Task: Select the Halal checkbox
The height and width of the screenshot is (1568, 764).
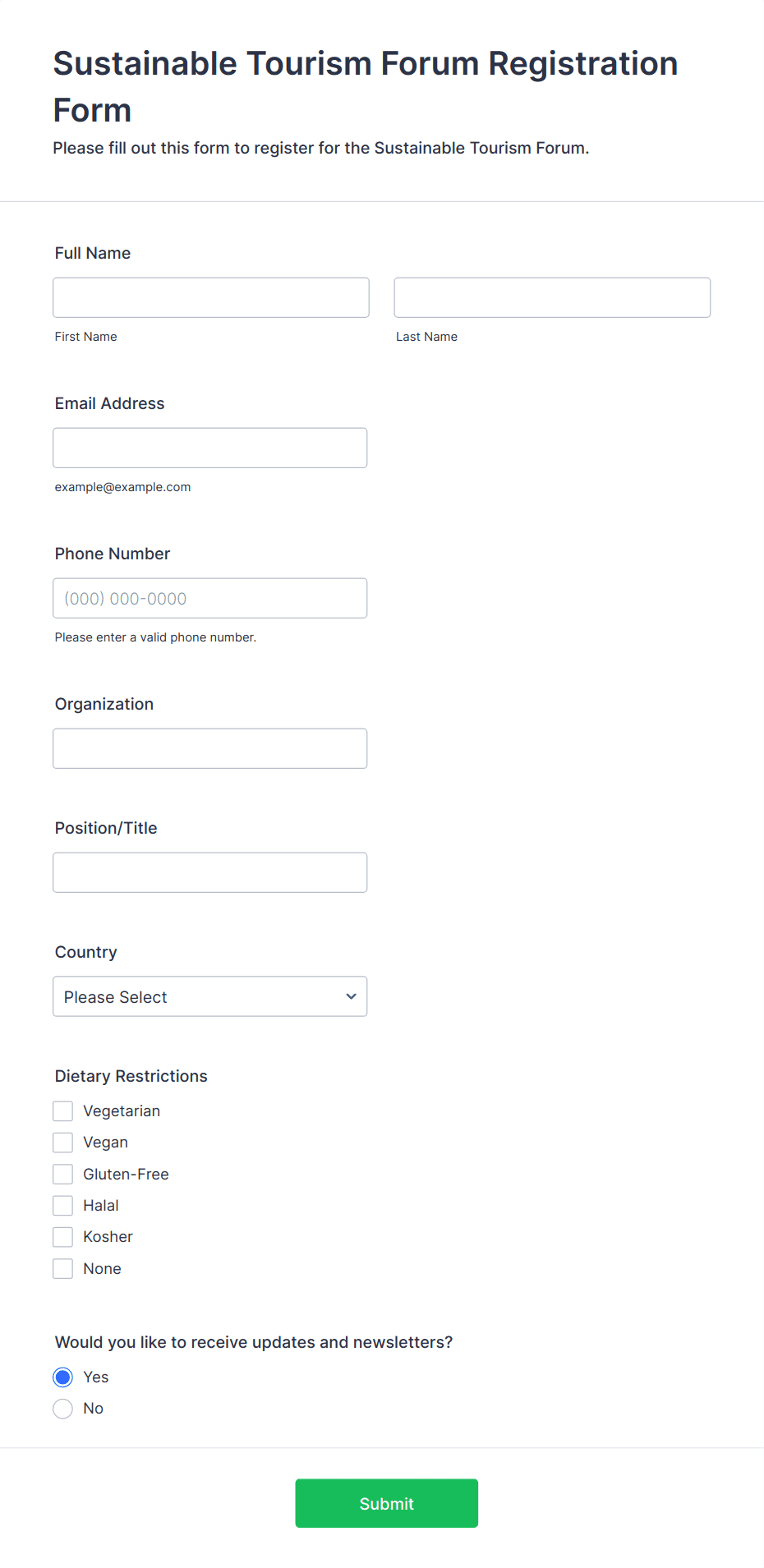Action: [x=63, y=1206]
